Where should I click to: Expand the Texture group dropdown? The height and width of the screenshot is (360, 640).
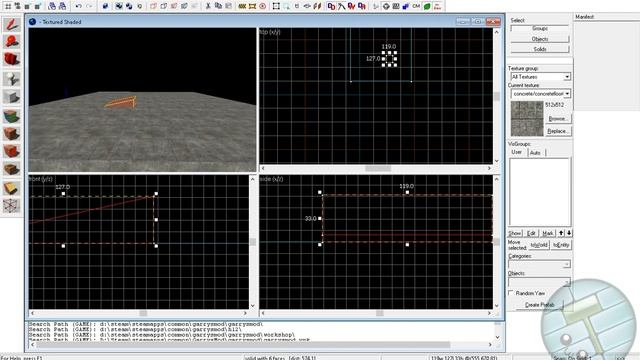(x=541, y=77)
